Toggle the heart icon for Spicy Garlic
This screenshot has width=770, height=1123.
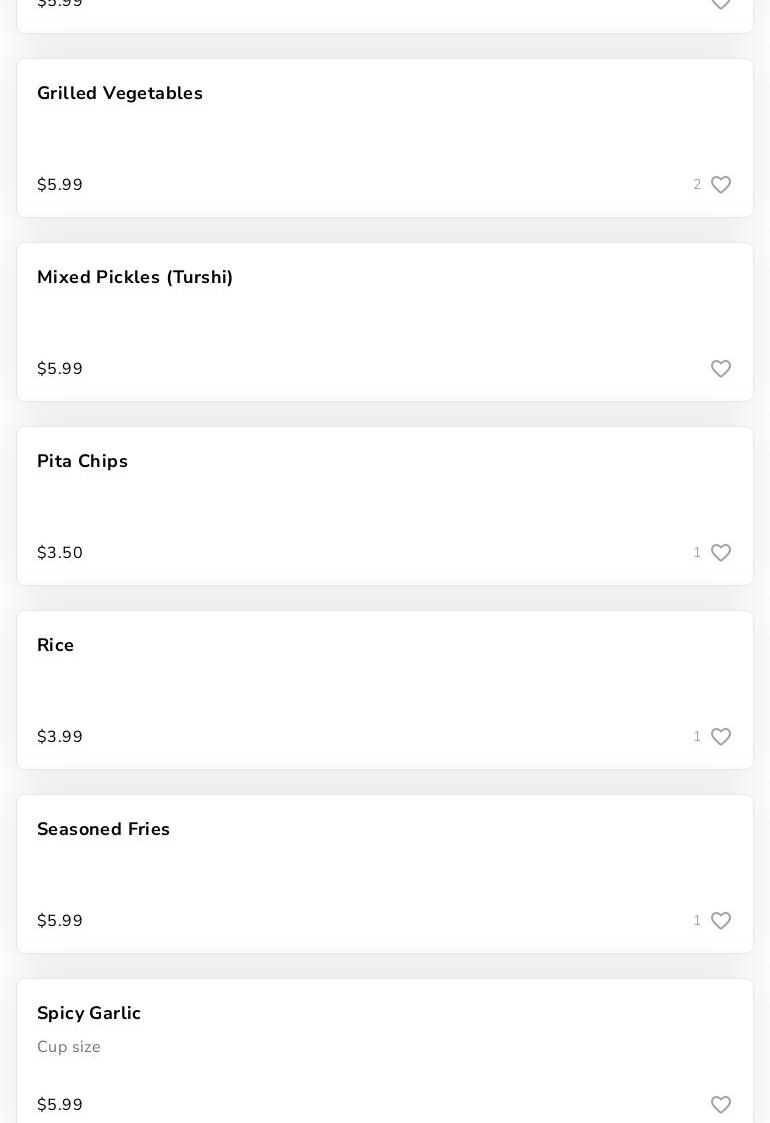pyautogui.click(x=721, y=1105)
